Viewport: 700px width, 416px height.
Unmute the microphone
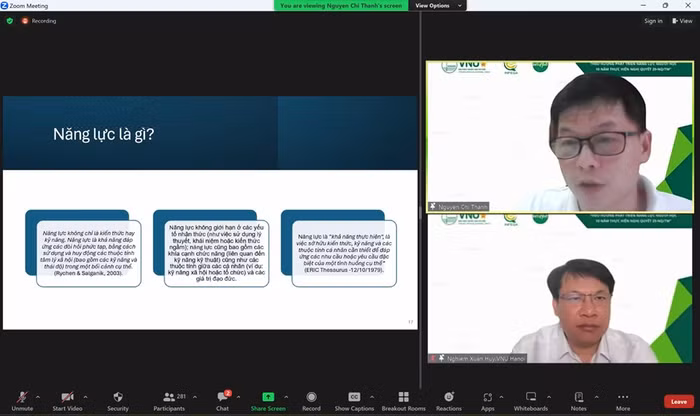(22, 399)
